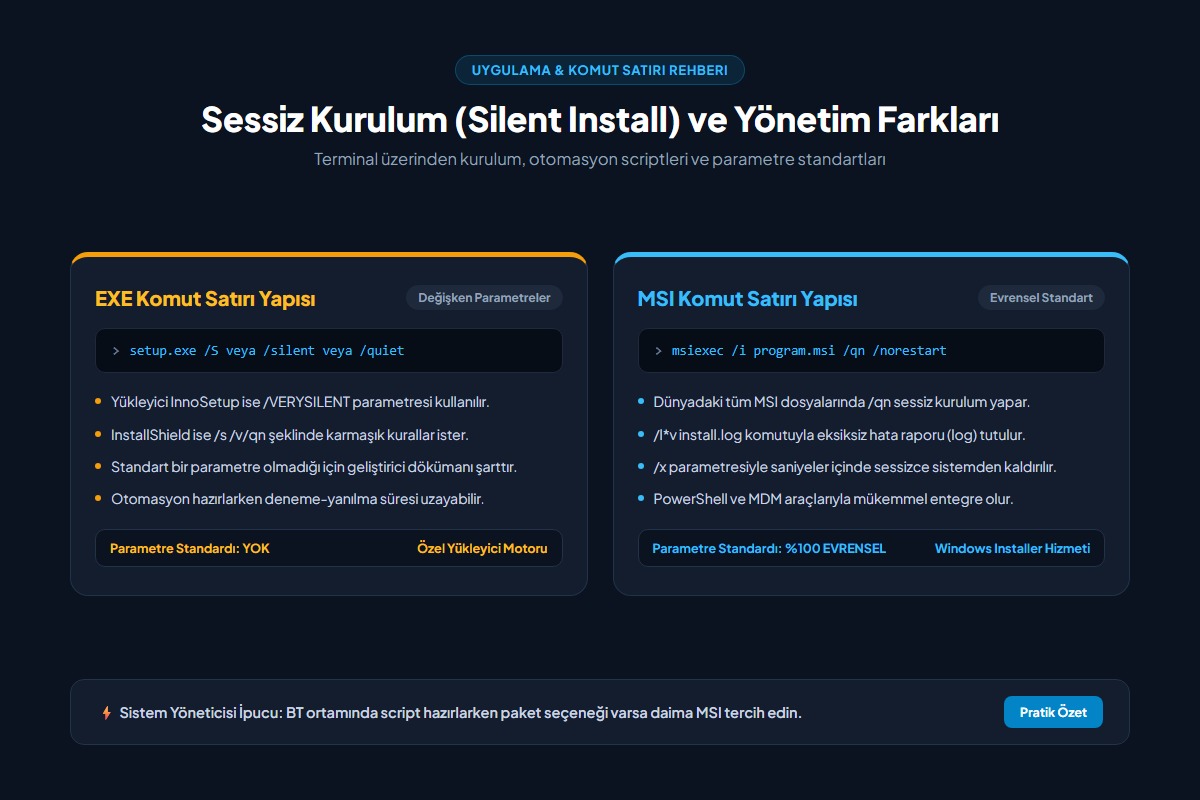Click the Evrensel Standart badge

click(x=1041, y=298)
